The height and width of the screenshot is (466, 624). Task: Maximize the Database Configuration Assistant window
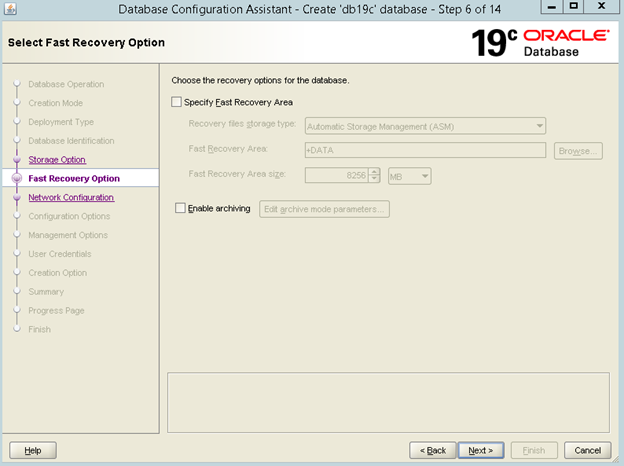tap(573, 6)
